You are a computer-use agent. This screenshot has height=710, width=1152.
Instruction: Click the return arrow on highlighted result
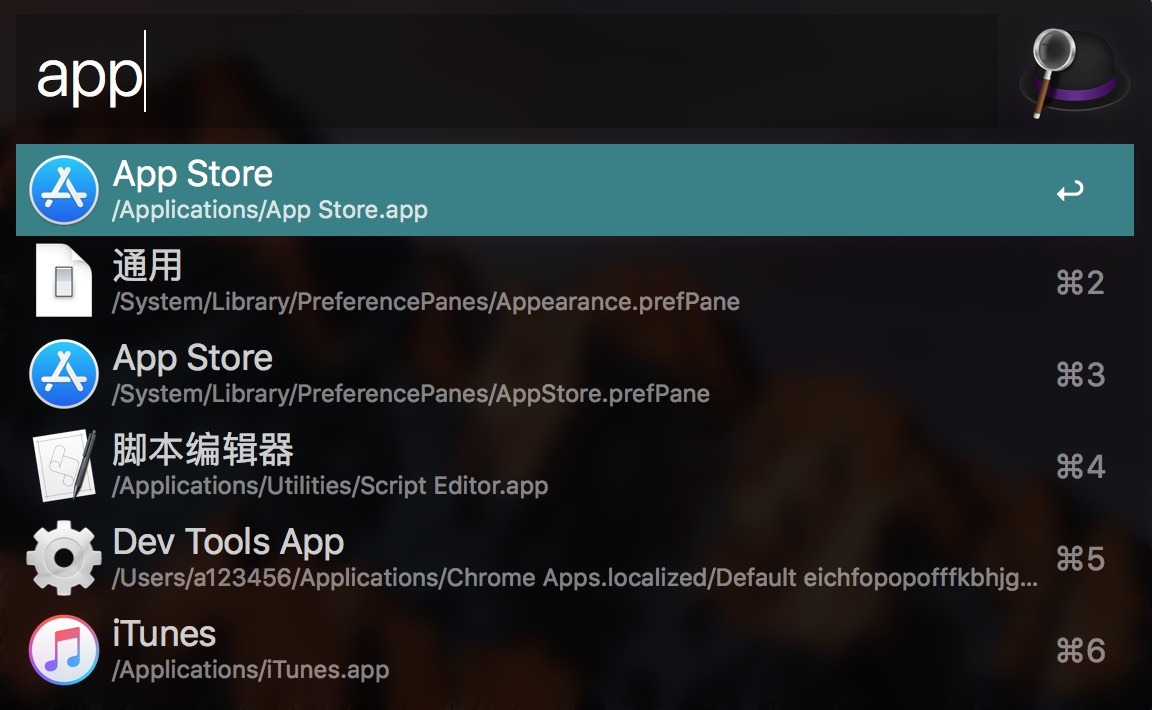click(x=1070, y=190)
